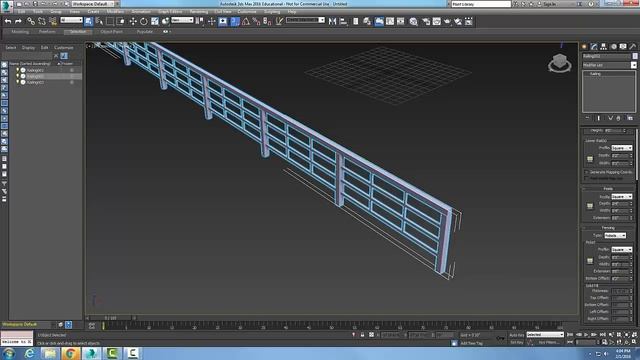This screenshot has width=640, height=360.
Task: Click the Undo arrow in the main toolbar
Action: 8,21
